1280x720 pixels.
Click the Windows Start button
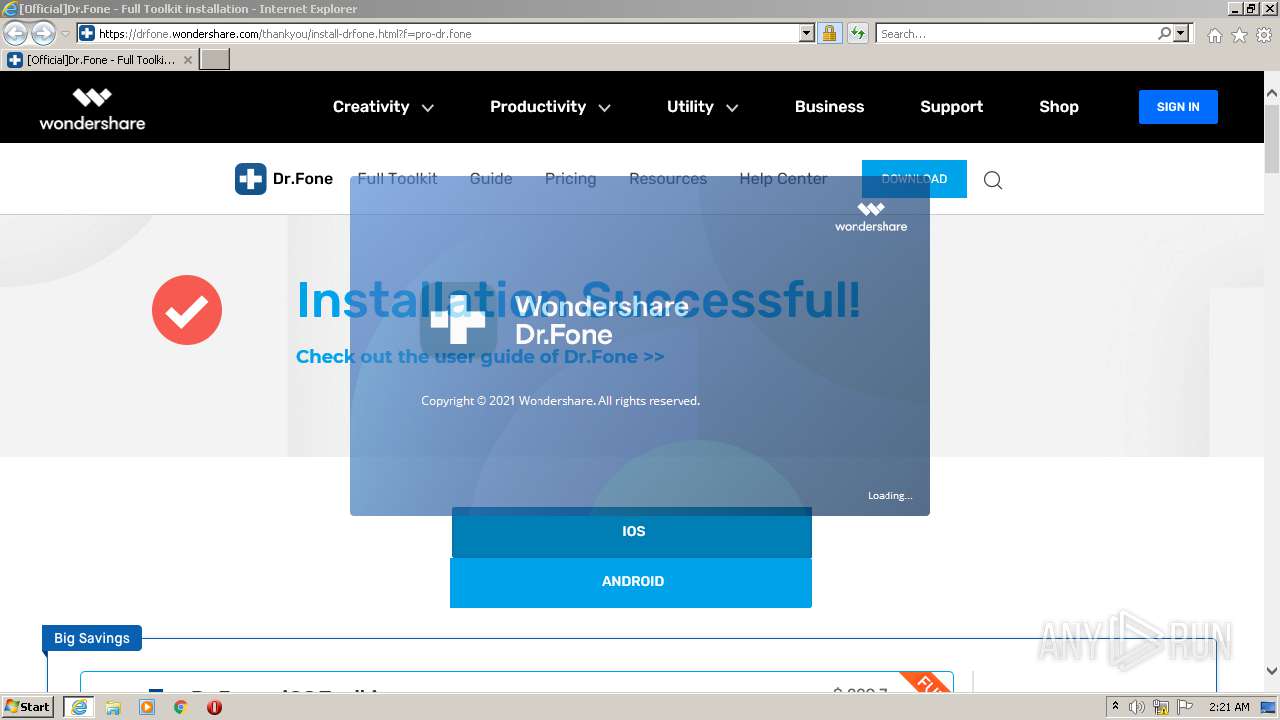tap(27, 707)
